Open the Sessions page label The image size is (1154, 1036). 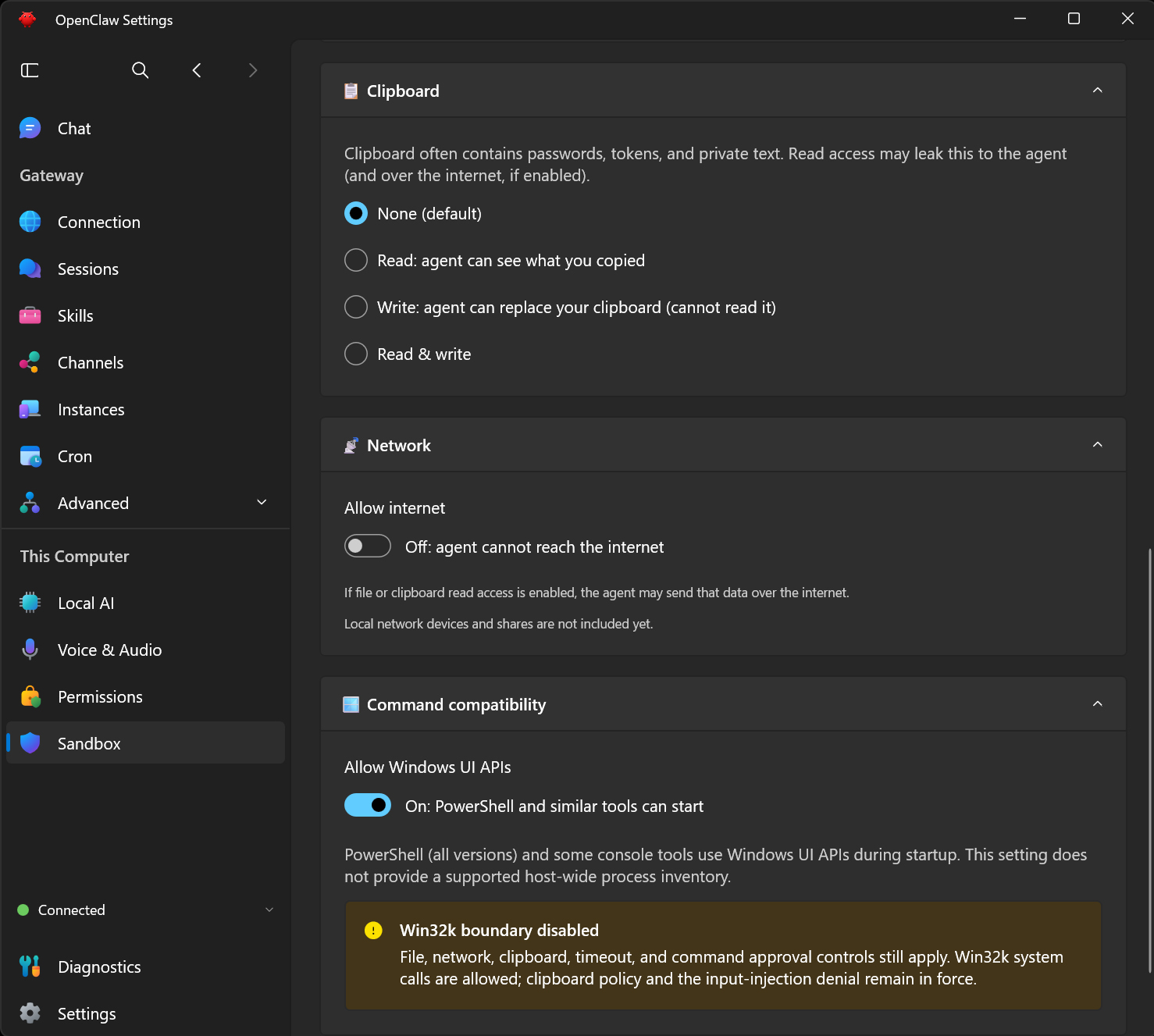point(88,269)
